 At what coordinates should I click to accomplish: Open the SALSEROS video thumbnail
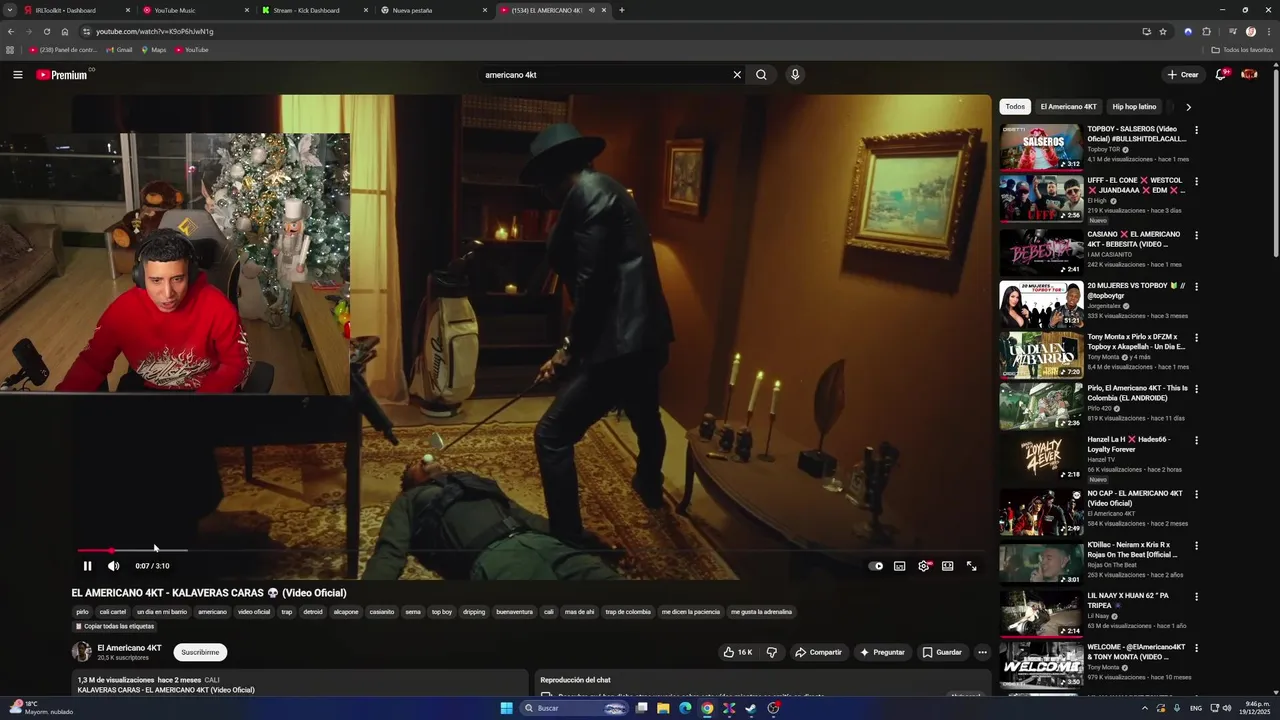[1041, 147]
